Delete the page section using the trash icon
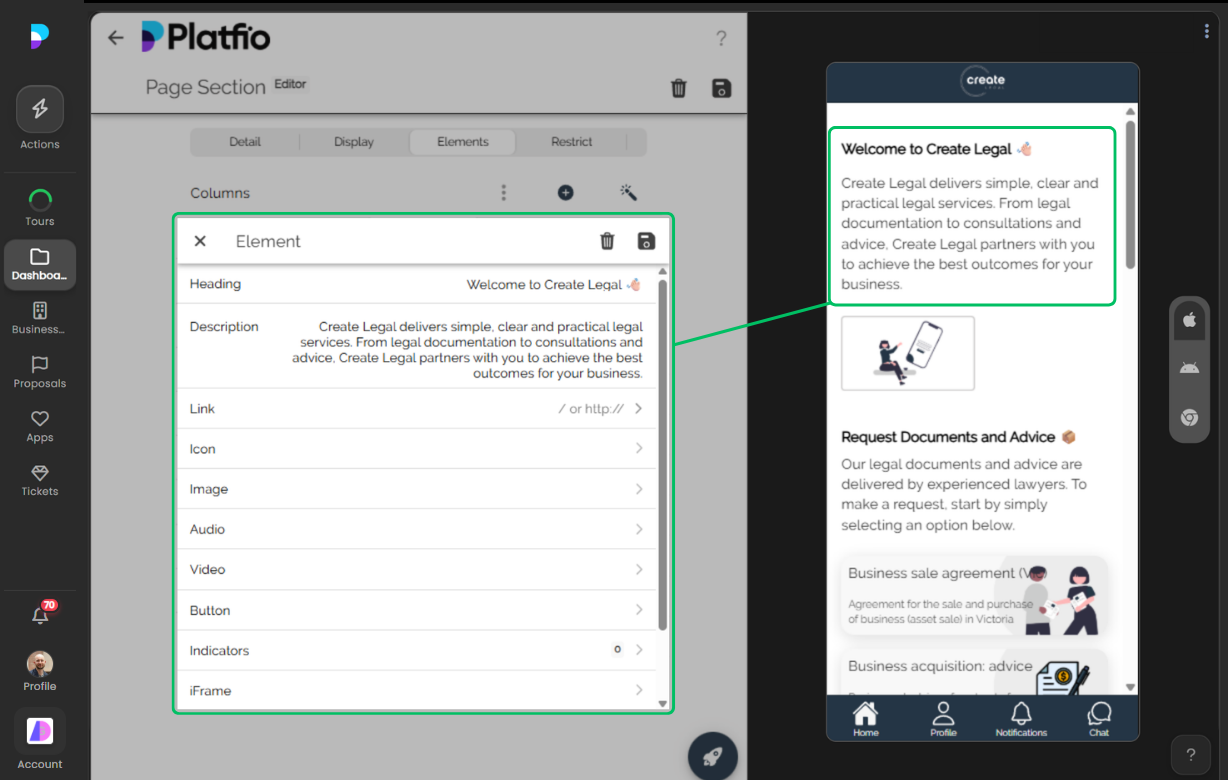1228x780 pixels. 679,88
